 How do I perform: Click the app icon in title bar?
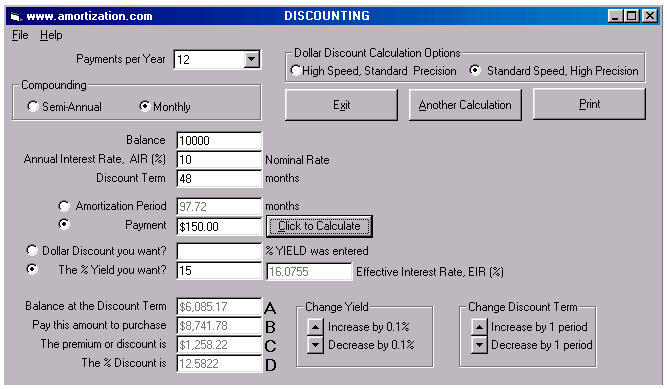point(16,17)
